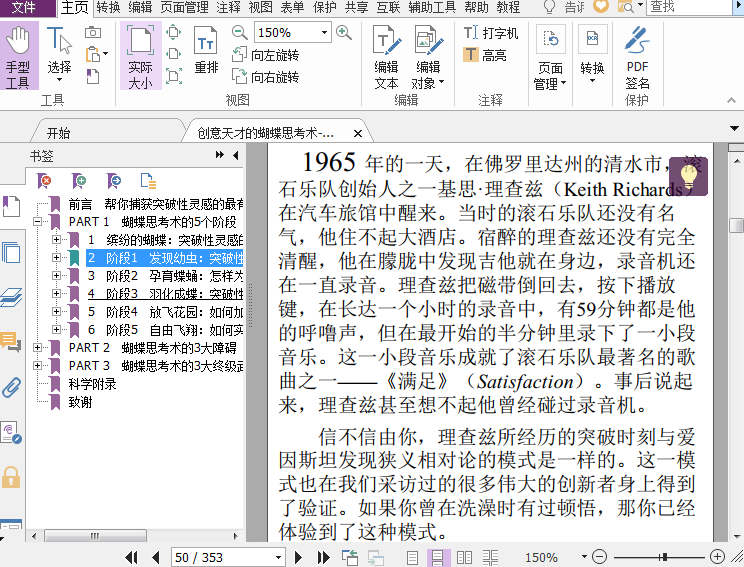Select the 前言 bookmark entry
744x567 pixels.
(x=156, y=204)
